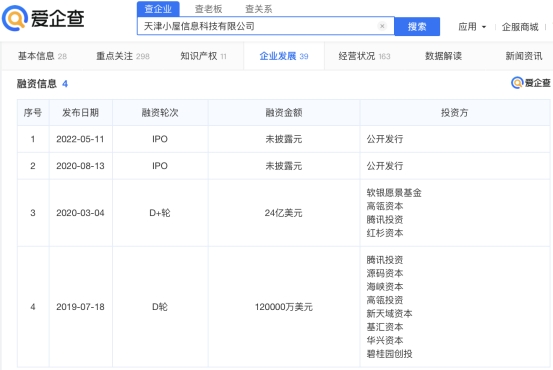
Task: Click the 24亿美元 amount
Action: [284, 213]
